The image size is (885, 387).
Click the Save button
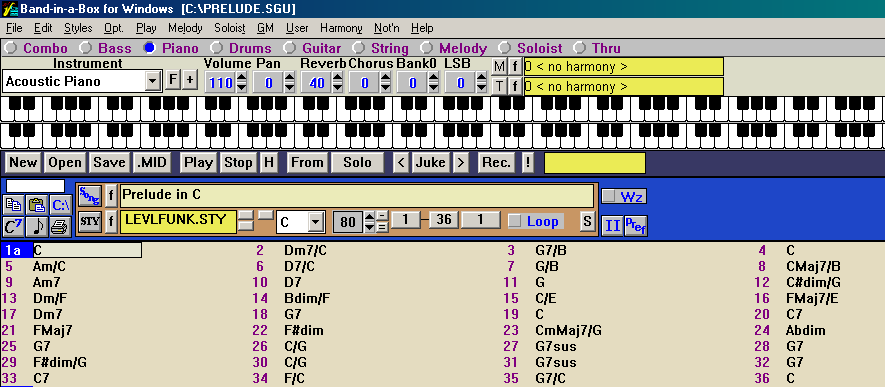click(x=109, y=163)
